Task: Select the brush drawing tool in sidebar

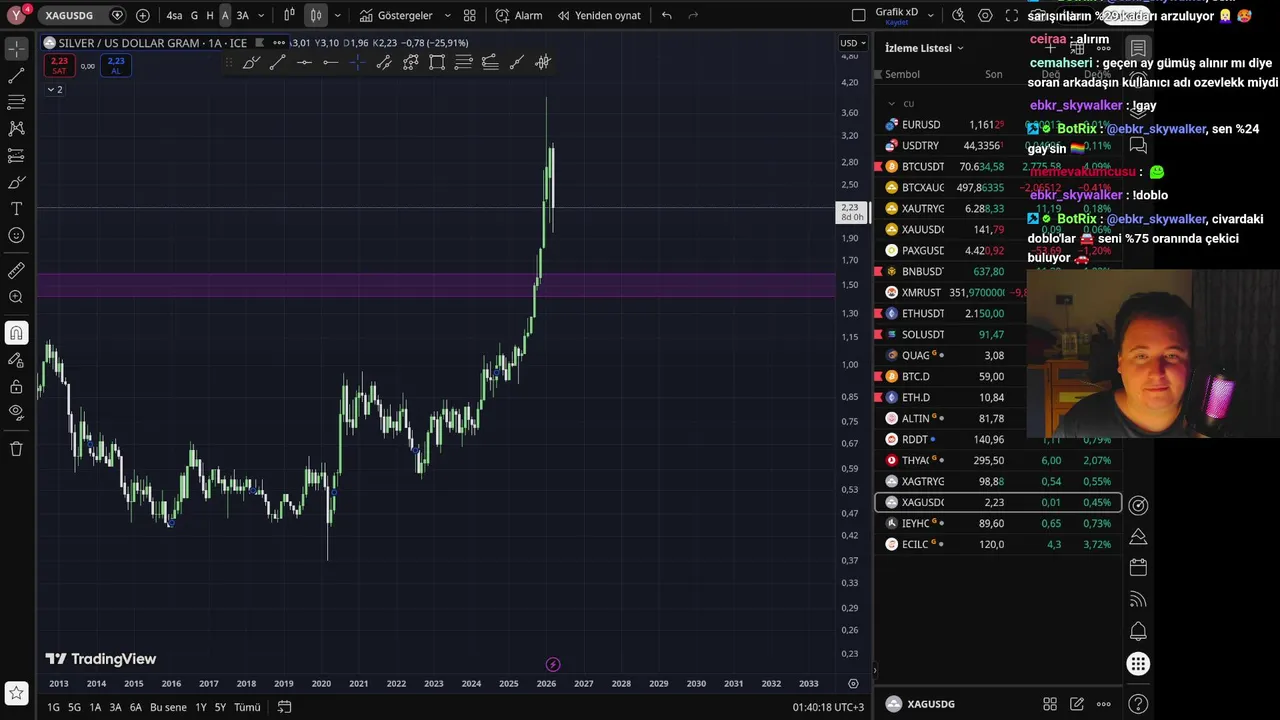Action: tap(16, 183)
